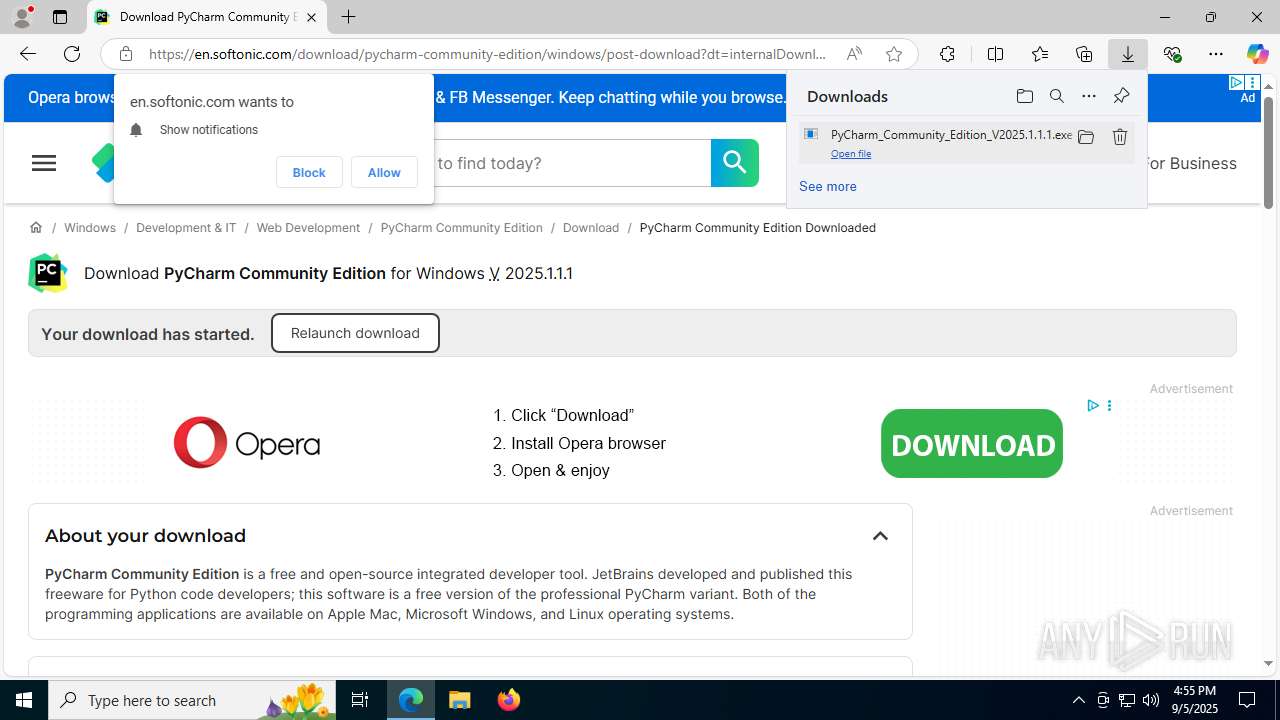Open the tab actions menu icon
The height and width of the screenshot is (720, 1280).
[x=60, y=17]
